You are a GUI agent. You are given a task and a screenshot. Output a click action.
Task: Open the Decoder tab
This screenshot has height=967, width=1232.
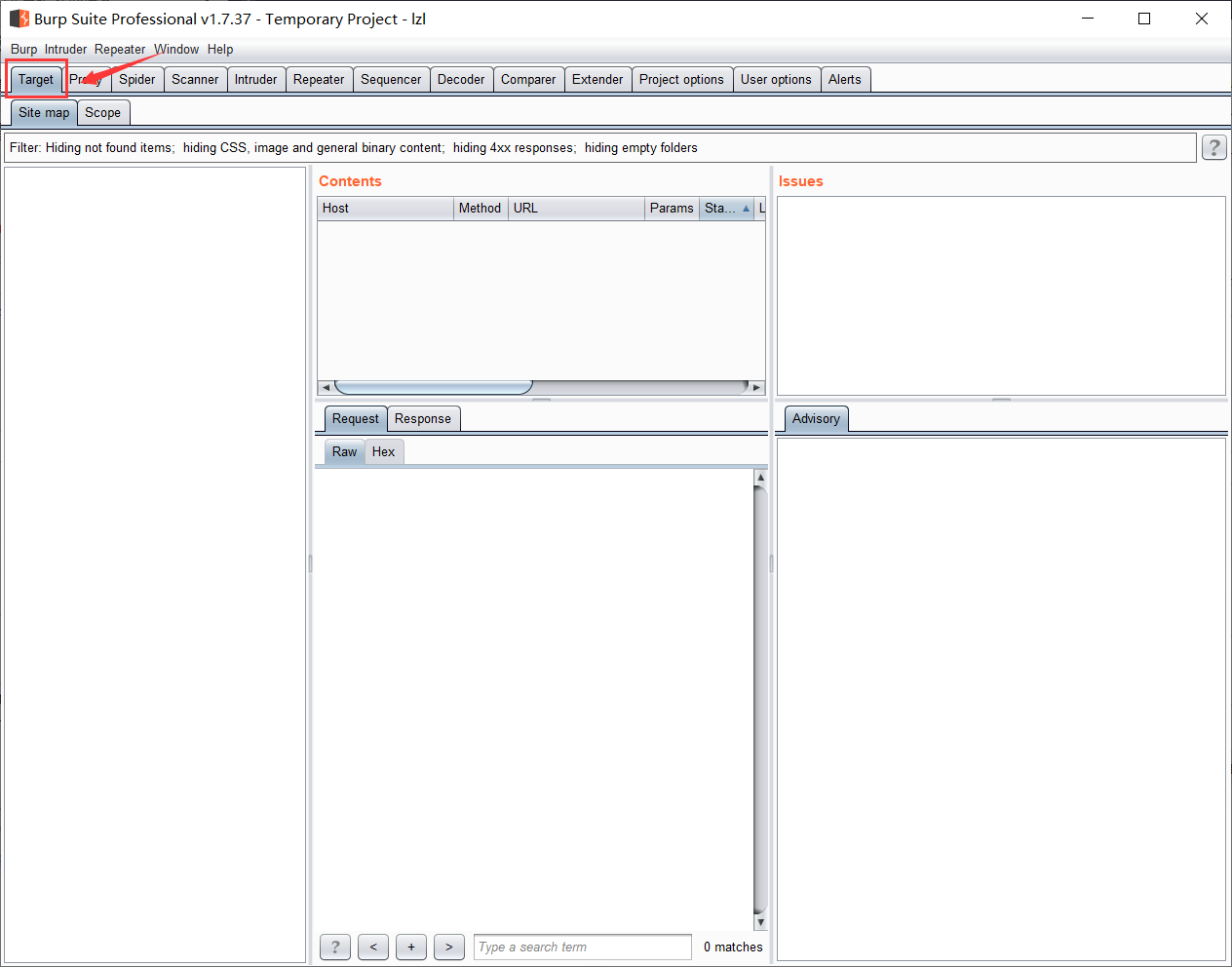pos(461,80)
